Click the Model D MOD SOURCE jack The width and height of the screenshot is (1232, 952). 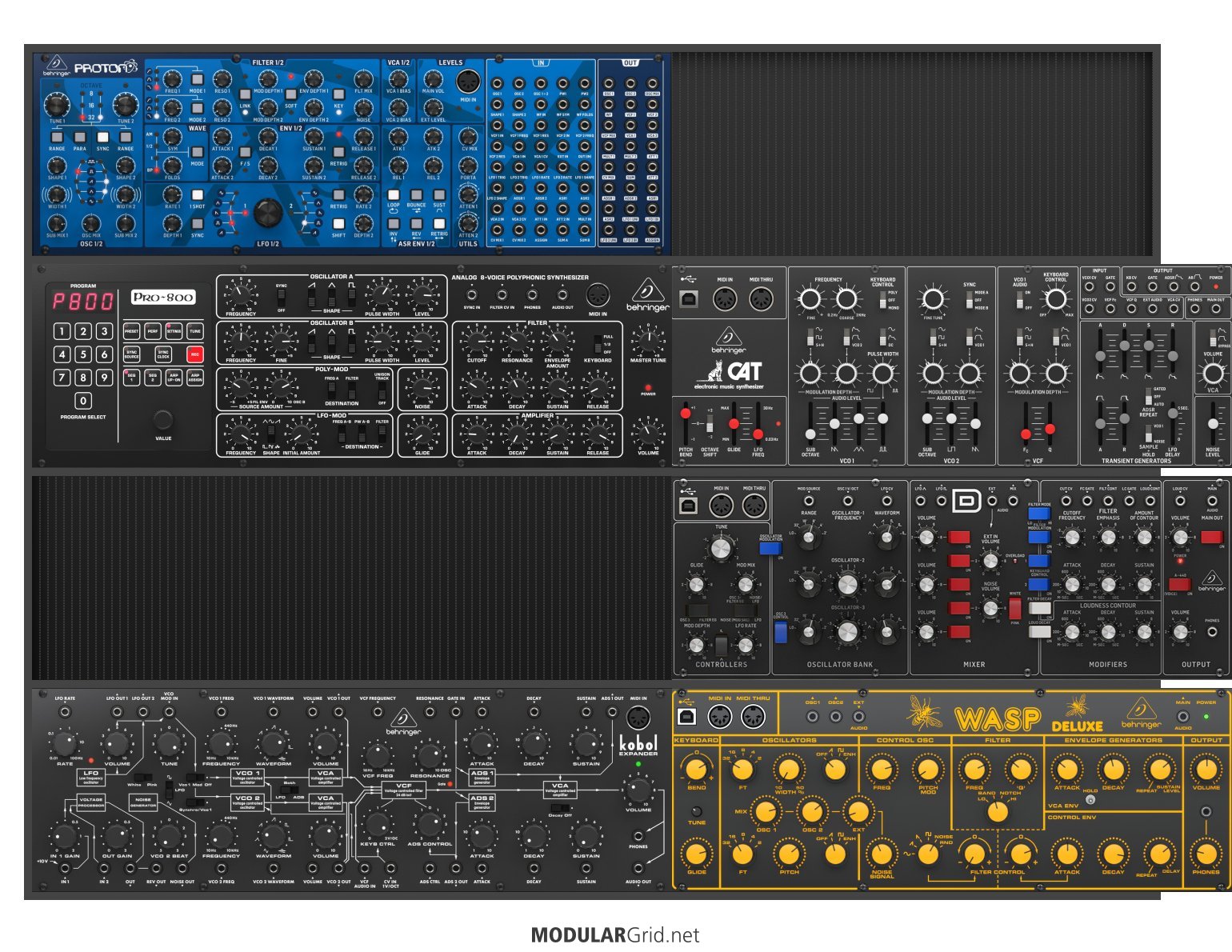(x=809, y=501)
